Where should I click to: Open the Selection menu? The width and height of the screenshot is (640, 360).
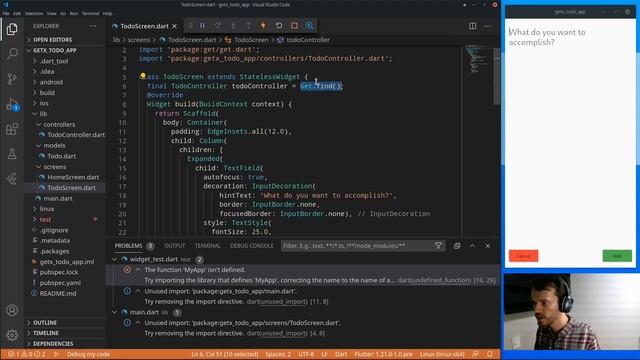click(34, 13)
